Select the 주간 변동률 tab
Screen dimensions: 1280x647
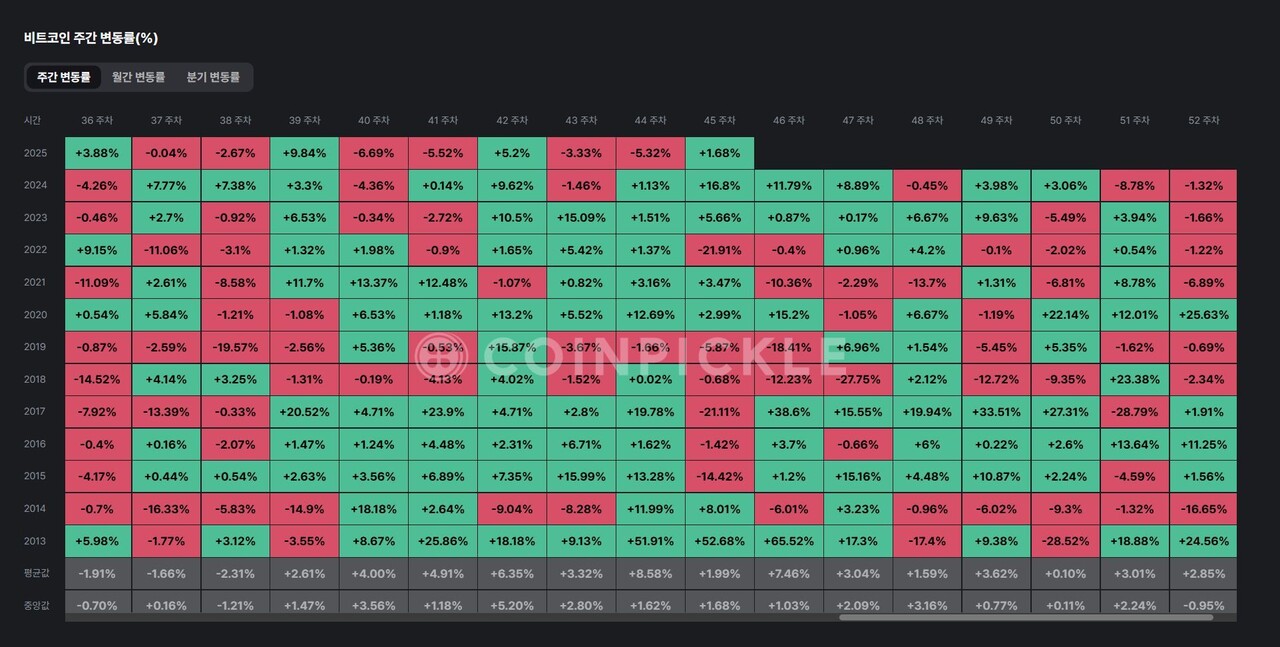click(x=63, y=77)
